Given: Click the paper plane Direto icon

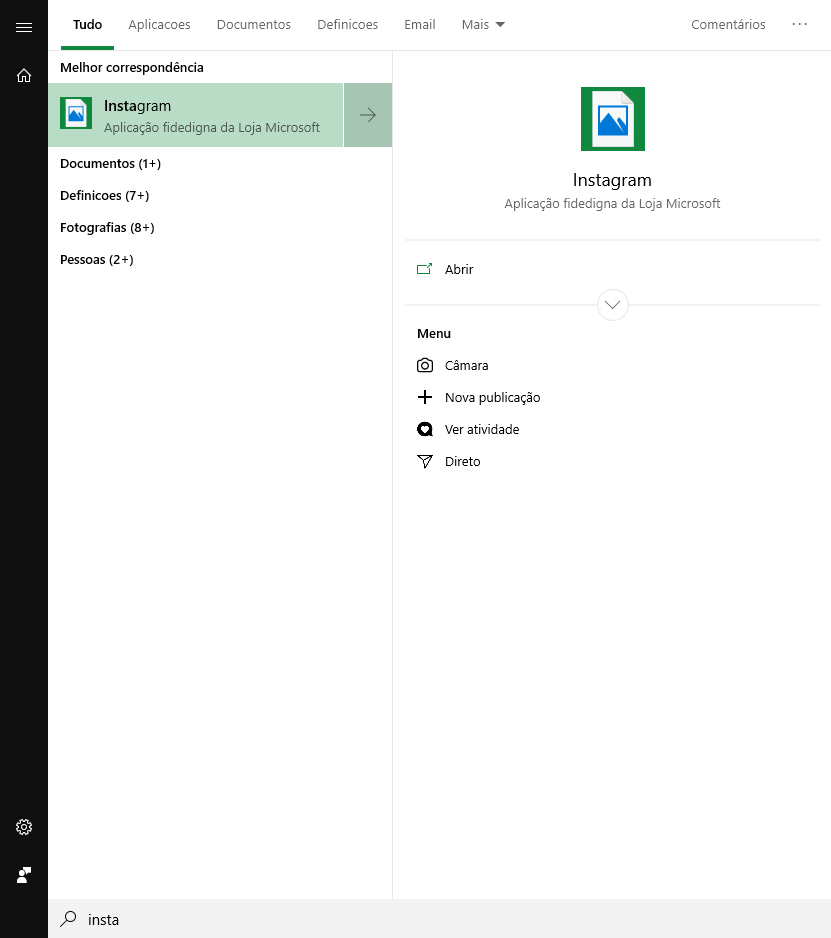Looking at the screenshot, I should point(425,461).
